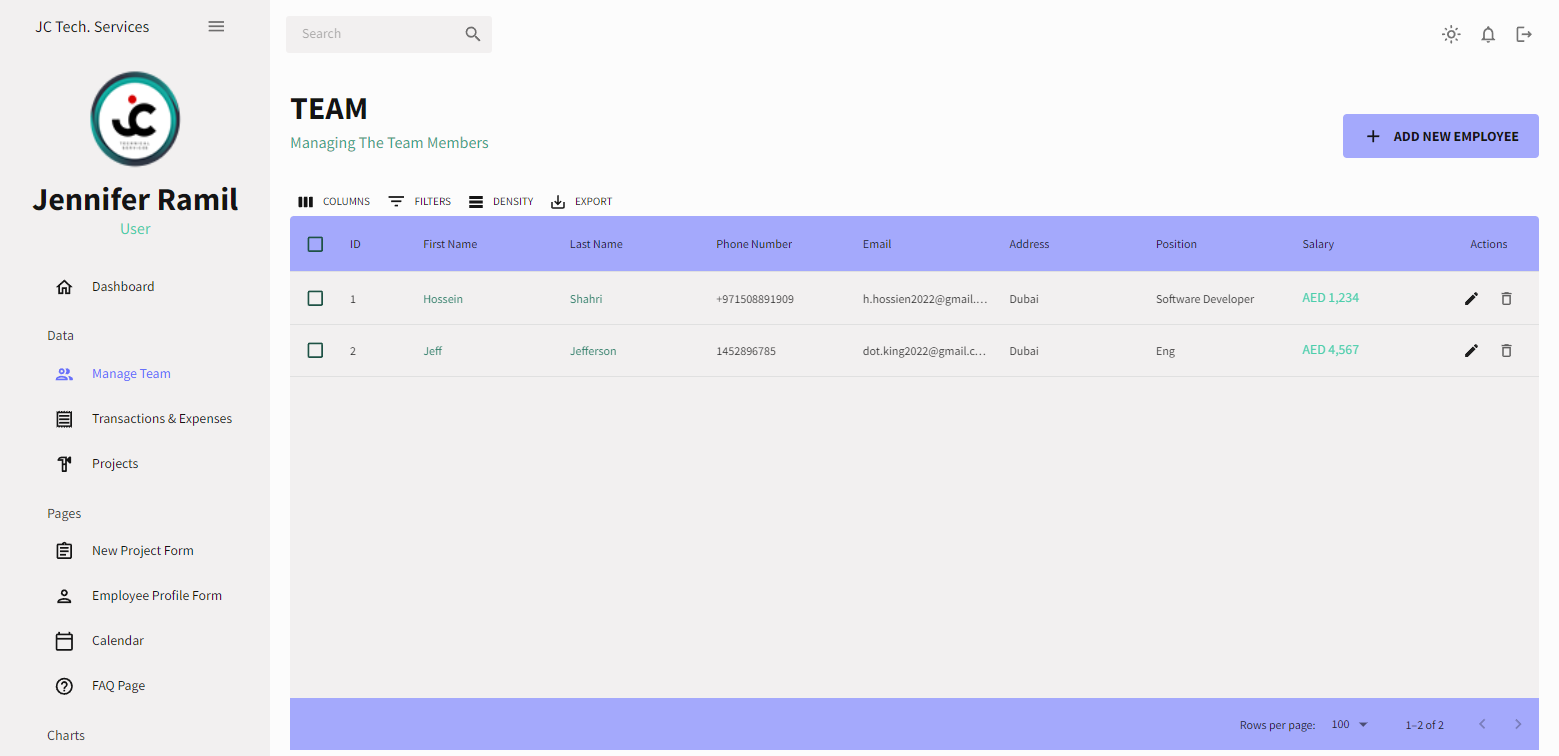Click the search magnifier icon
Image resolution: width=1559 pixels, height=756 pixels.
point(473,34)
